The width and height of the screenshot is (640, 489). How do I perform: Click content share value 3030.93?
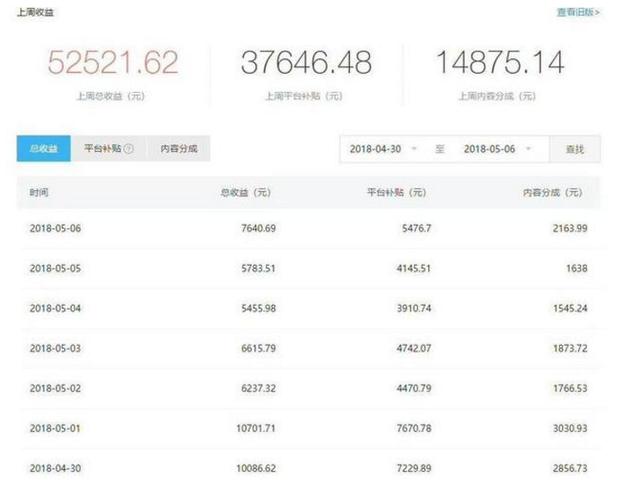(570, 428)
